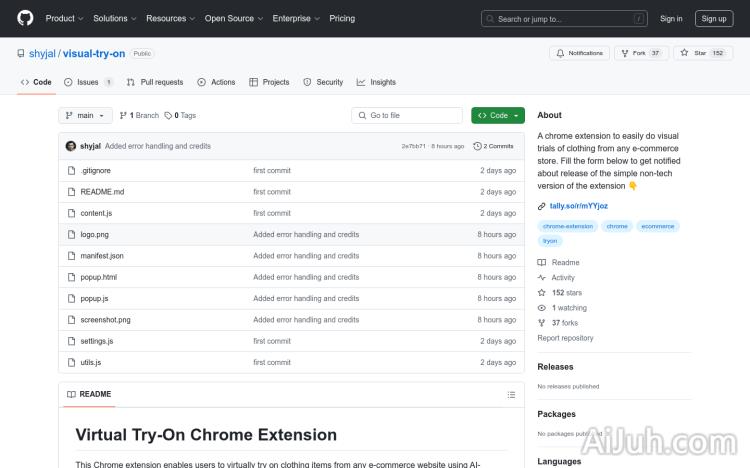Switch to the Issues tab
Screen dimensions: 750x468
click(x=88, y=82)
